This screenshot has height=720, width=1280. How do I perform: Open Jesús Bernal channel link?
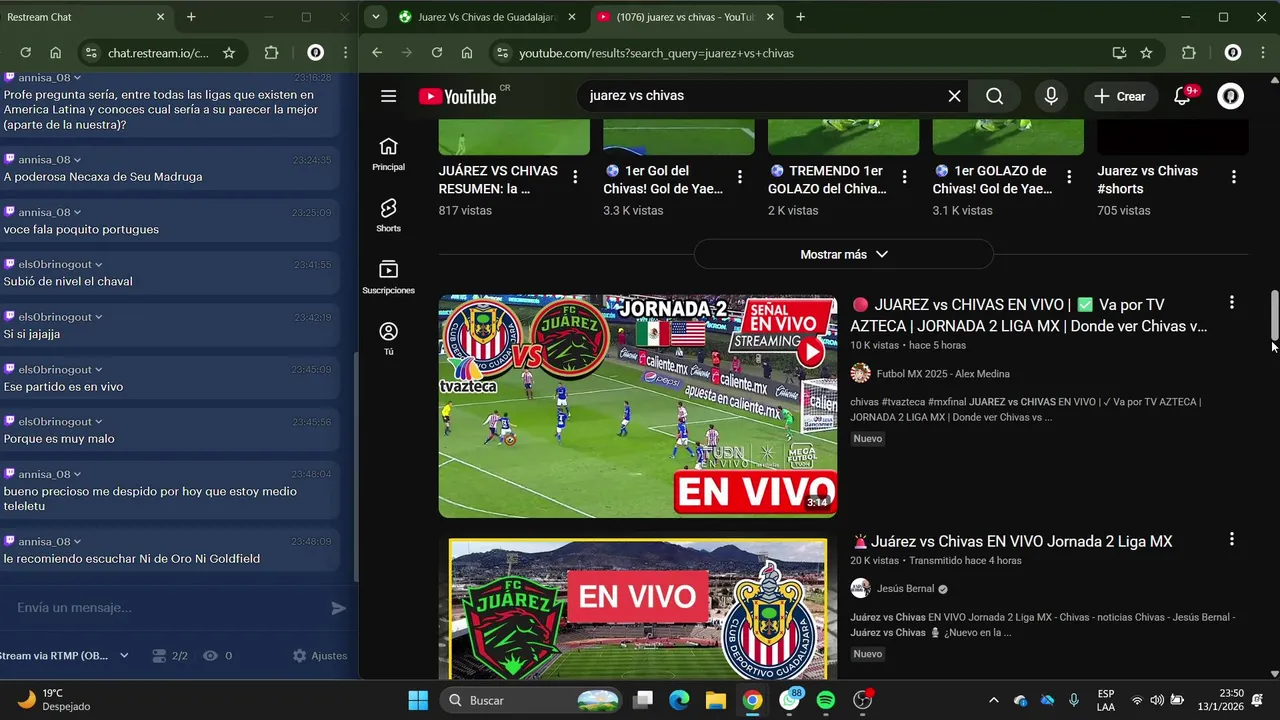click(x=906, y=589)
